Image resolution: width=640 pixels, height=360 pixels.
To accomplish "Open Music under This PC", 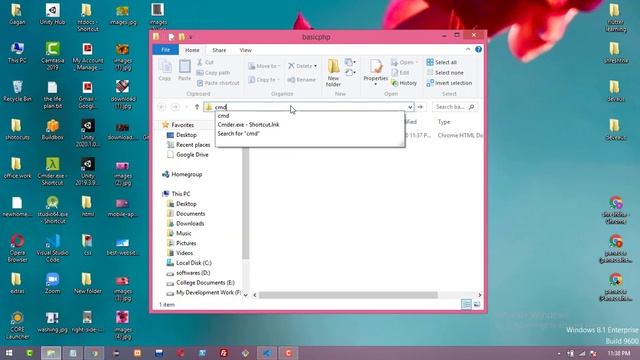I will [x=183, y=233].
